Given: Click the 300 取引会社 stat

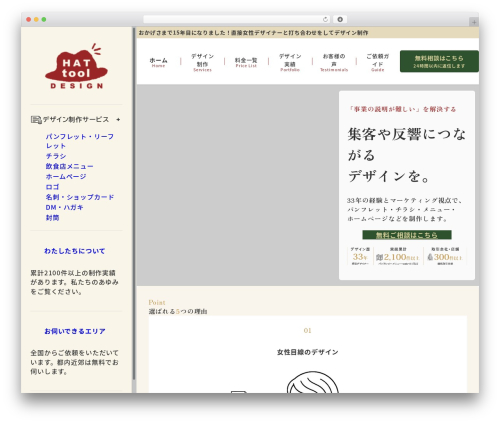Looking at the screenshot, I should [x=445, y=256].
